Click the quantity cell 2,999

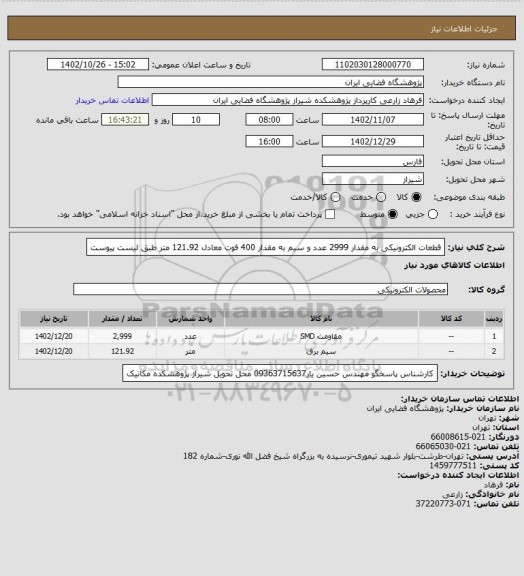coord(122,336)
